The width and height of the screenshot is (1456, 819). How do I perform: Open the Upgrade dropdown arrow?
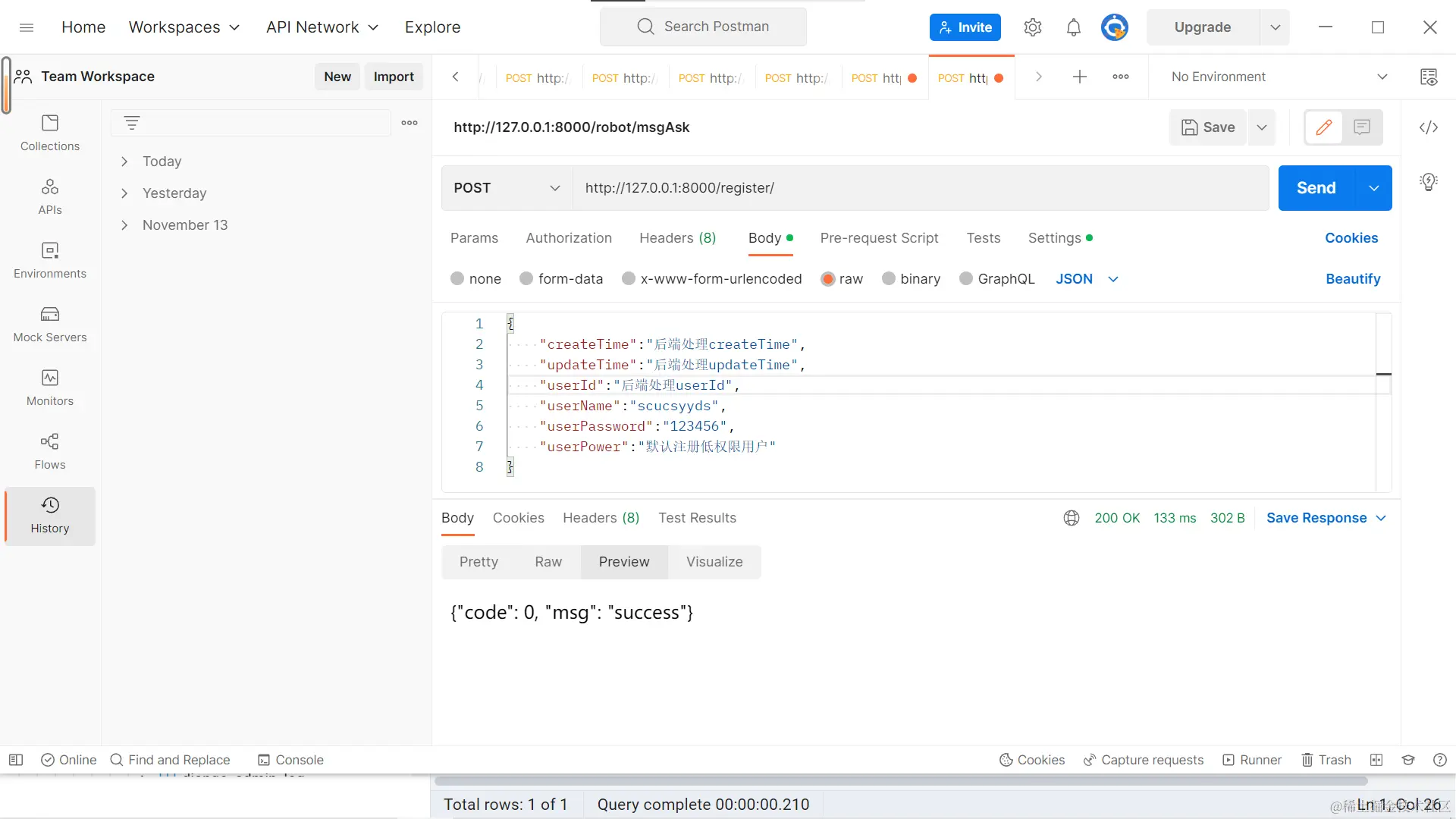(1275, 27)
